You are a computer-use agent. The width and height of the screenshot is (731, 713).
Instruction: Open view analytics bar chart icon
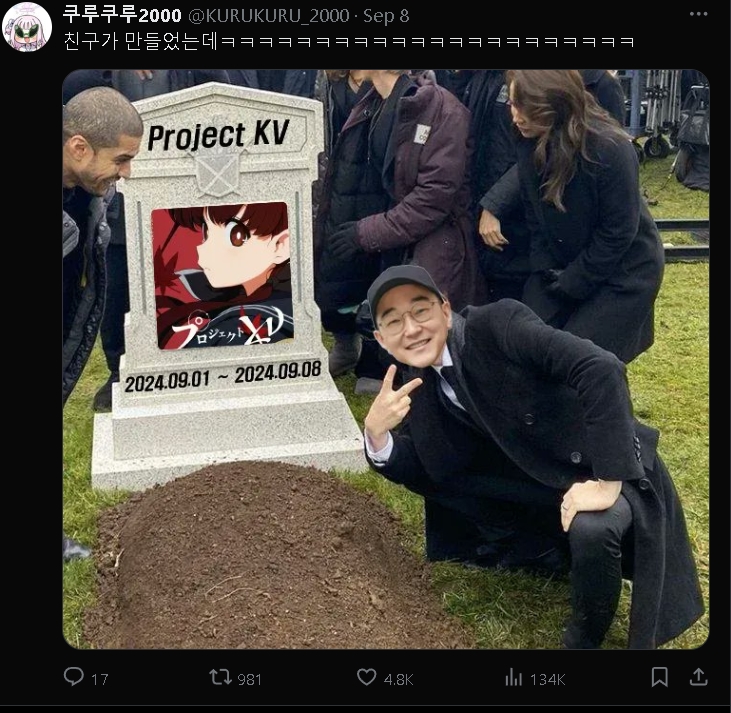pos(513,677)
